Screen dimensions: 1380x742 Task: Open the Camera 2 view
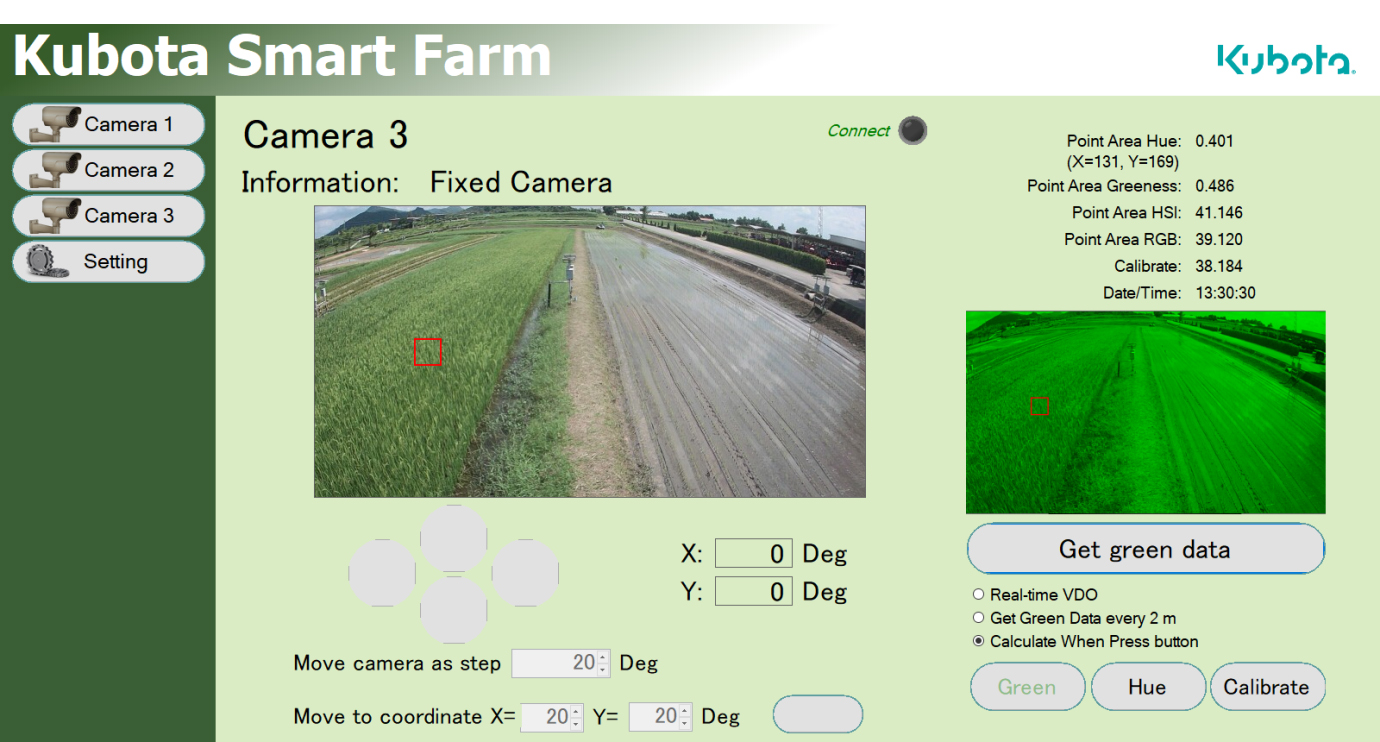click(108, 170)
